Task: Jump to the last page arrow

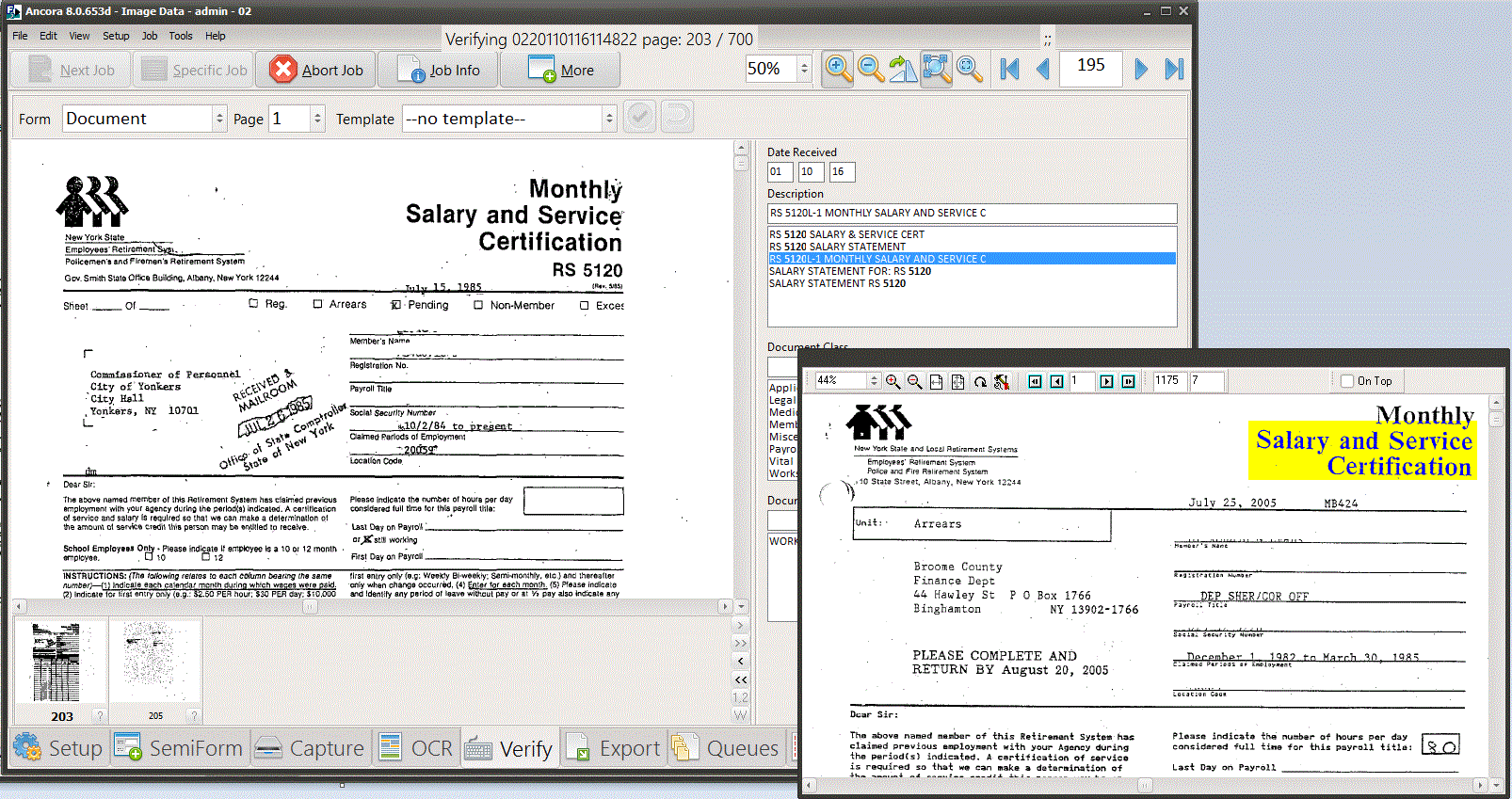Action: [x=1174, y=69]
